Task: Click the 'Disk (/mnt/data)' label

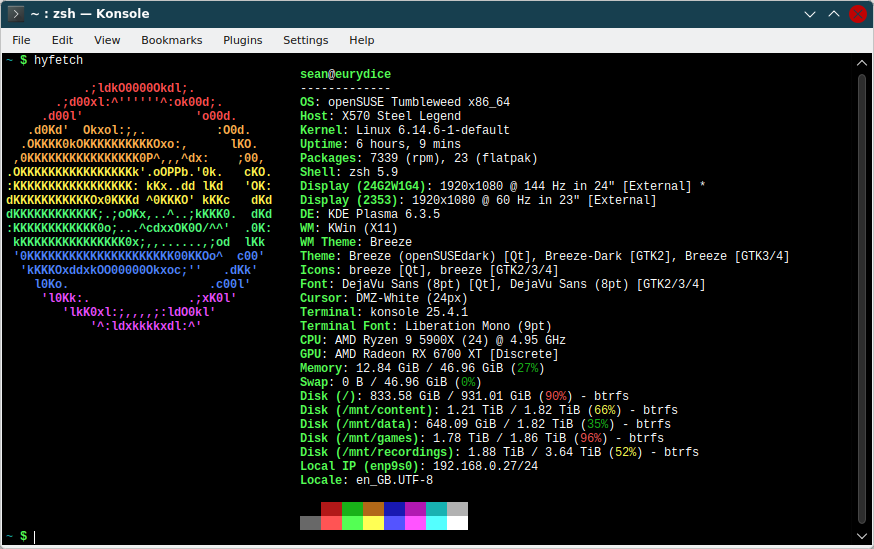Action: [356, 424]
